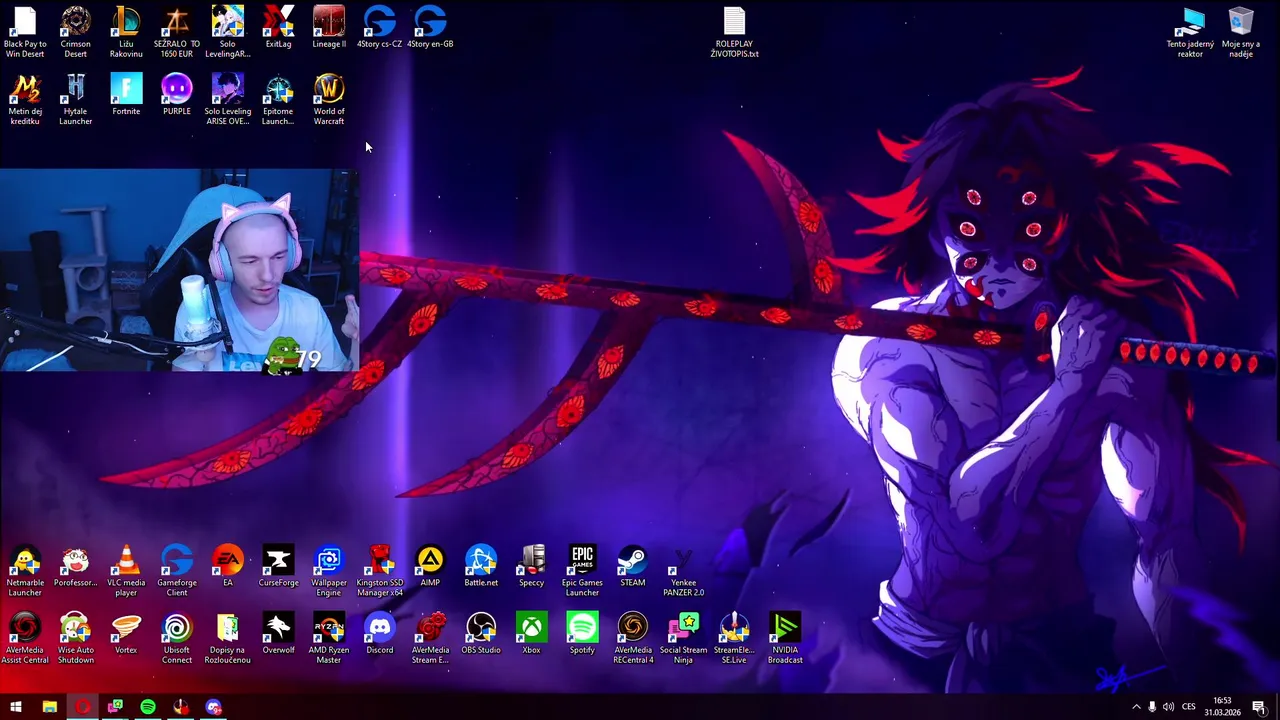Select the NVIDIA Broadcast icon
Viewport: 1280px width, 720px height.
click(x=785, y=639)
